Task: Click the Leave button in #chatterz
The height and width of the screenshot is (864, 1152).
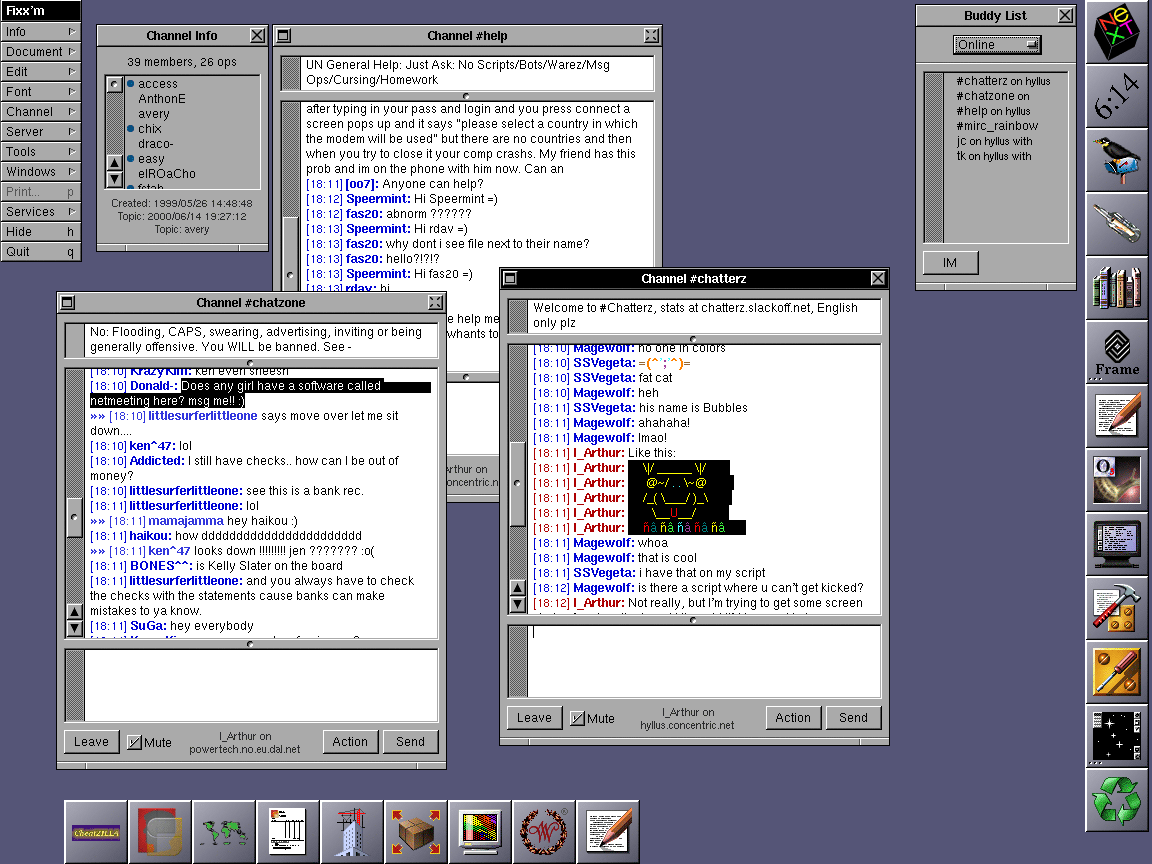Action: (x=534, y=718)
